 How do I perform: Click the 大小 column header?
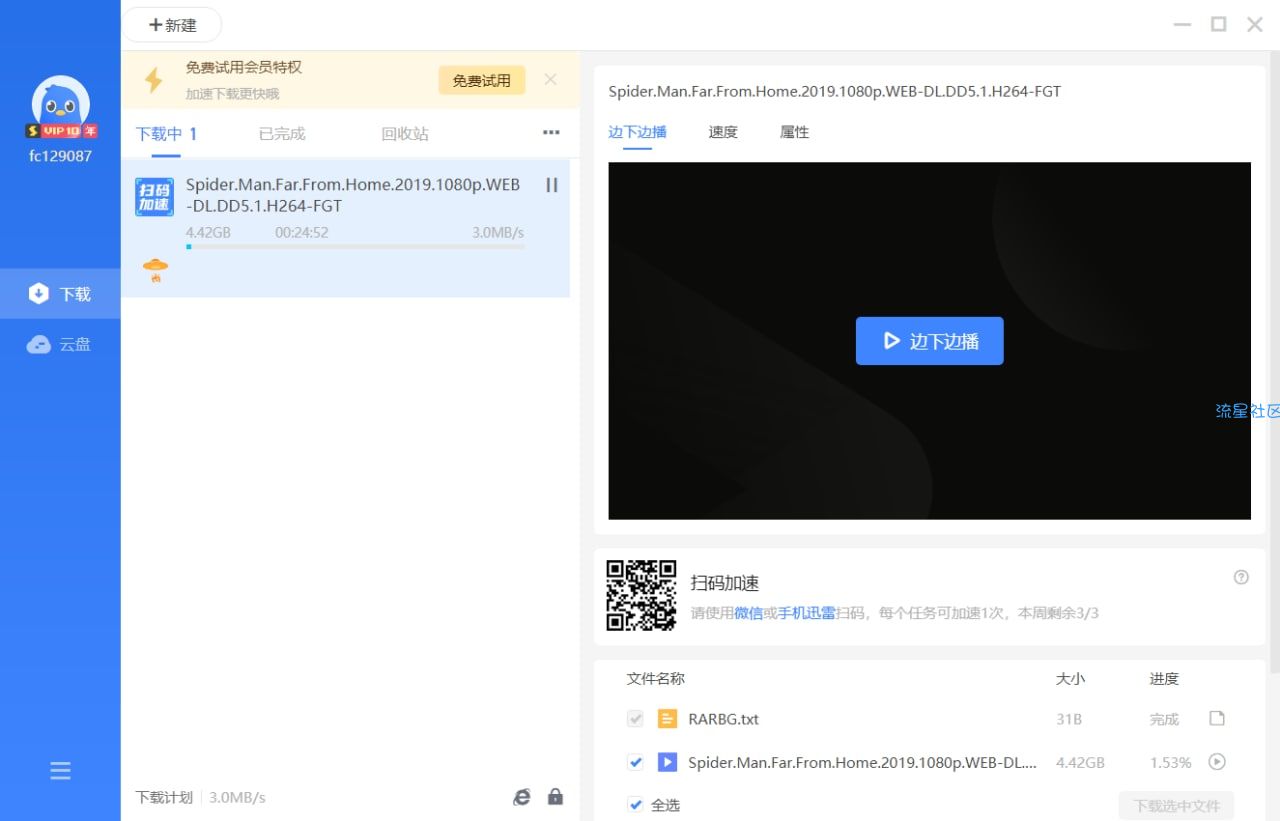pyautogui.click(x=1070, y=679)
